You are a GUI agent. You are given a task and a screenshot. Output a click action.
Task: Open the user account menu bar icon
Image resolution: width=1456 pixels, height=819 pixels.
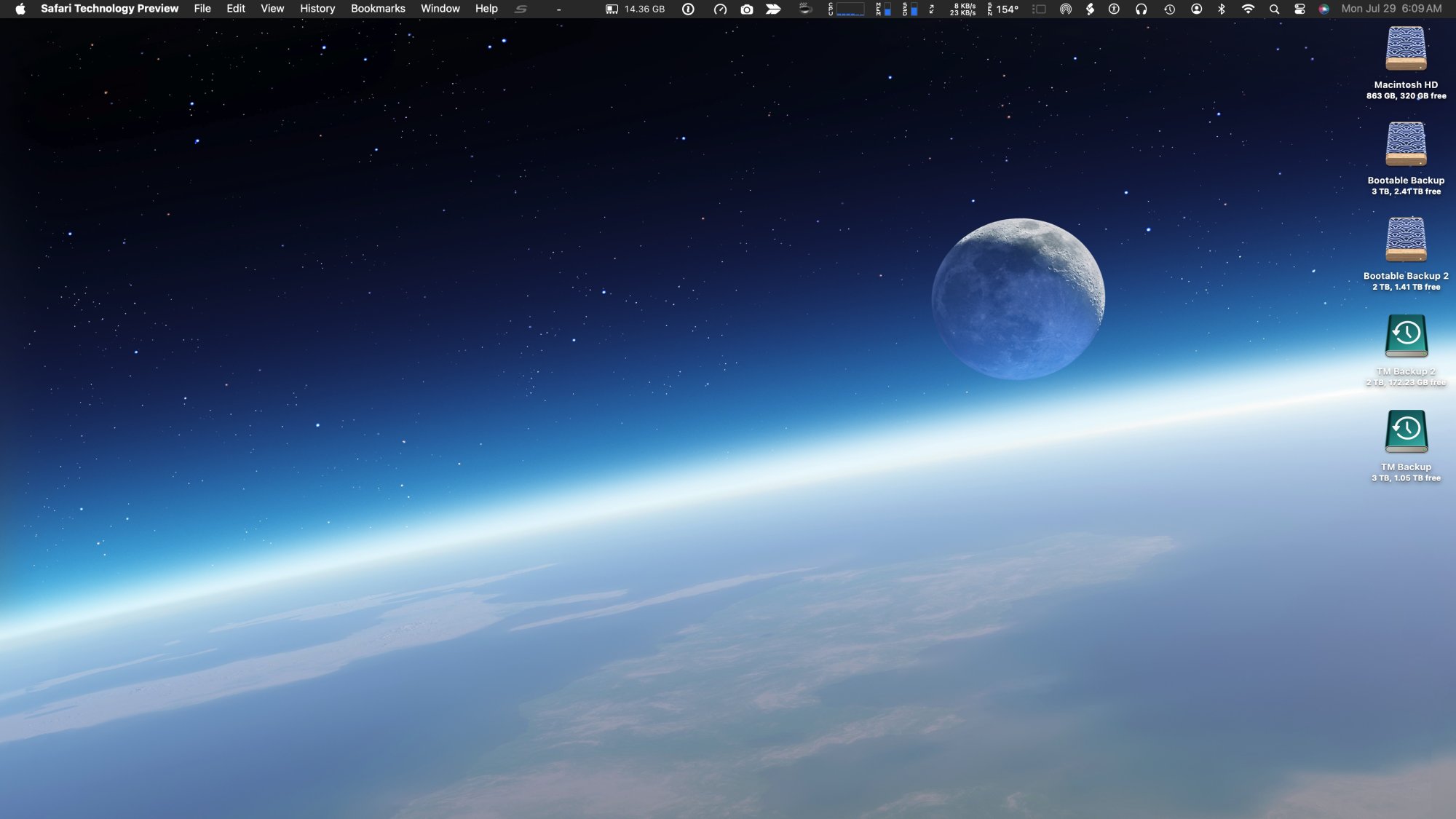pos(1196,9)
